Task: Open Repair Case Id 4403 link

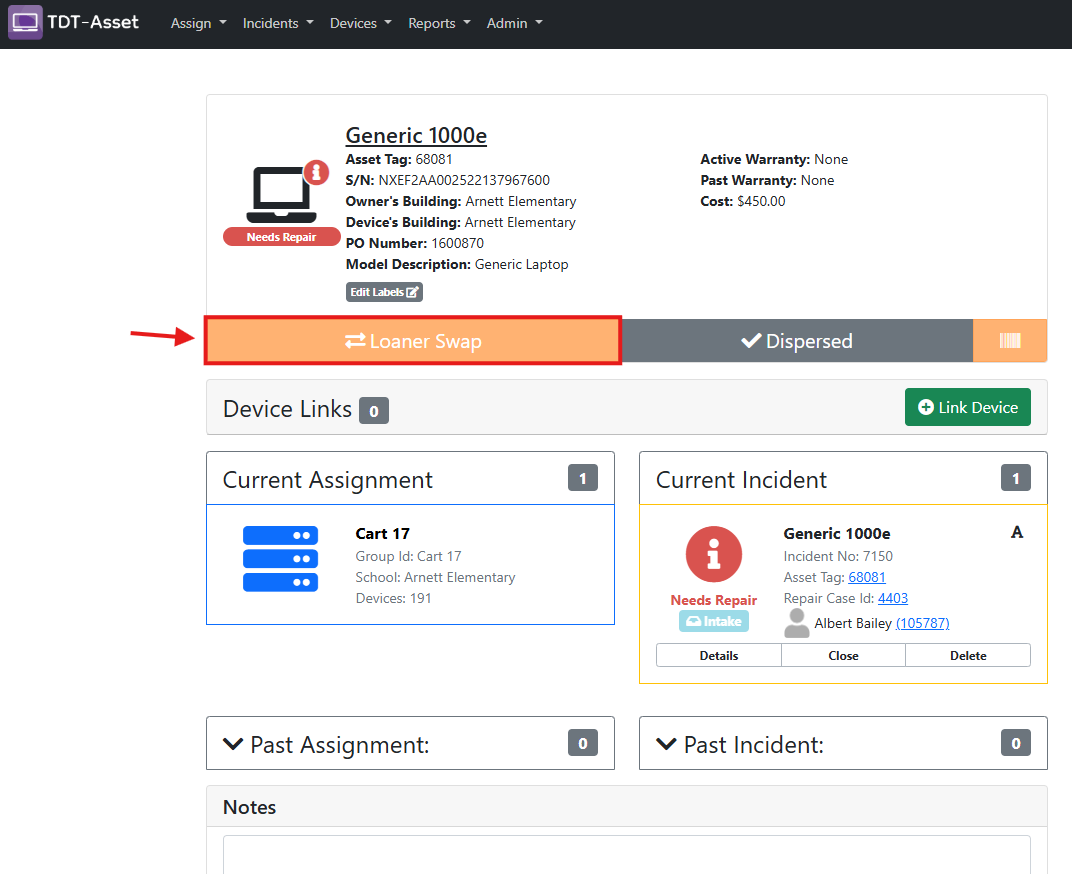Action: click(x=893, y=598)
